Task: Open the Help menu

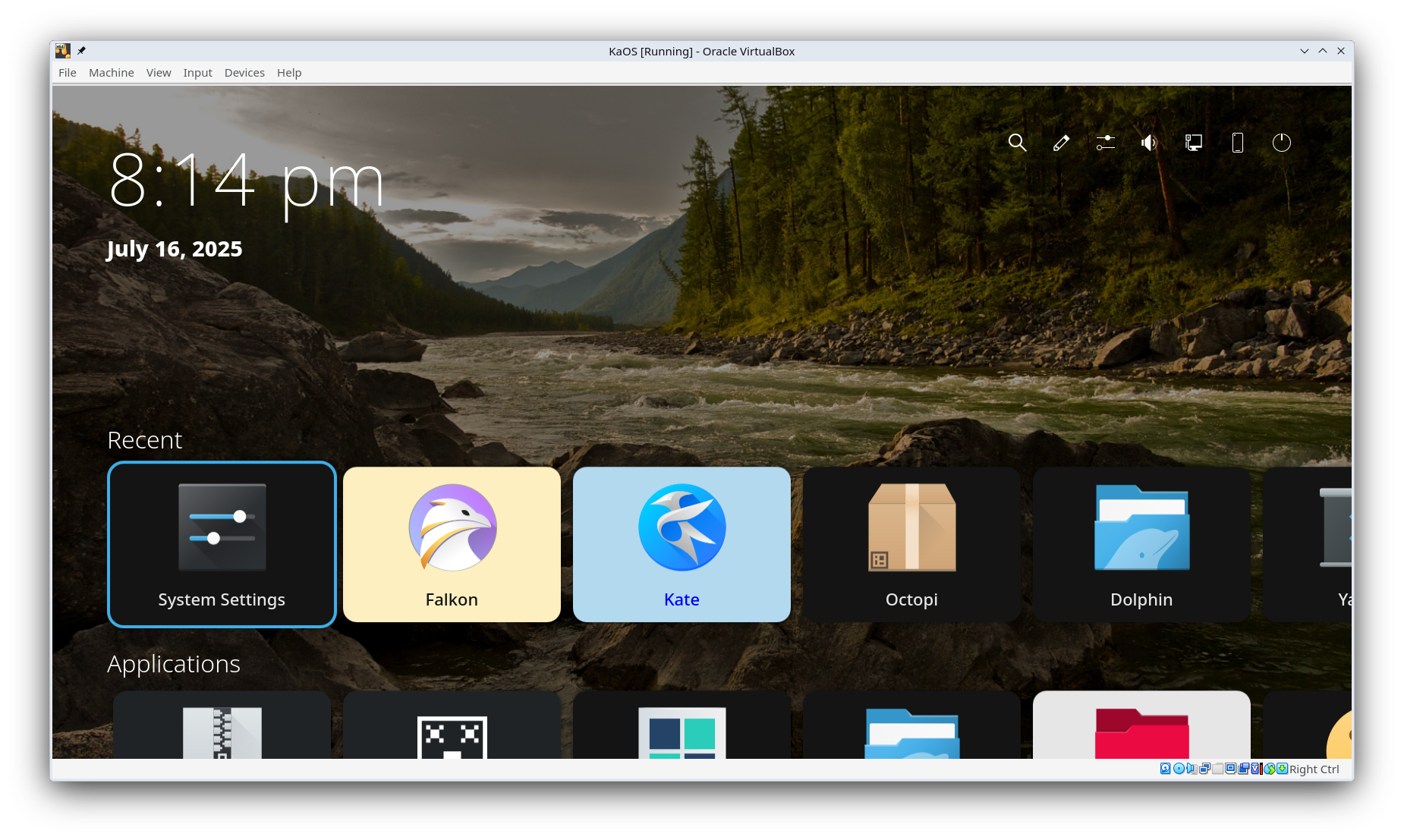Action: 289,73
